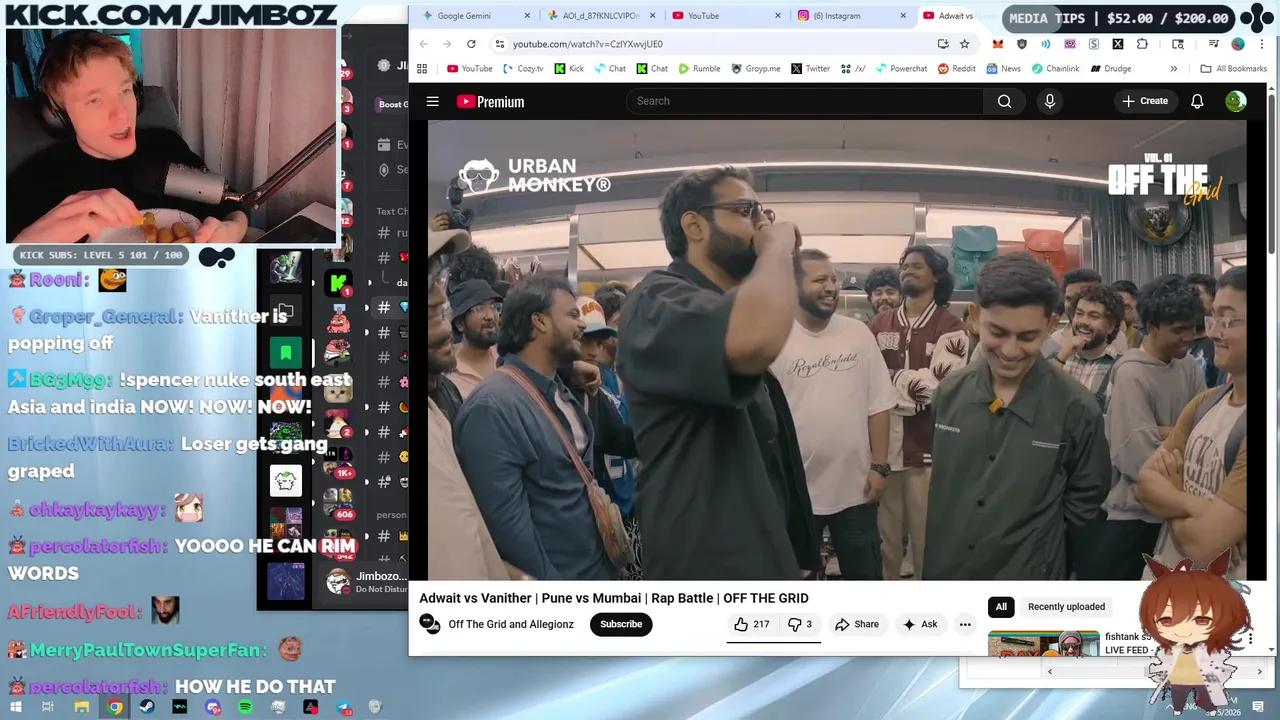Bookmark this page with the star icon
This screenshot has height=720, width=1280.
pos(965,44)
